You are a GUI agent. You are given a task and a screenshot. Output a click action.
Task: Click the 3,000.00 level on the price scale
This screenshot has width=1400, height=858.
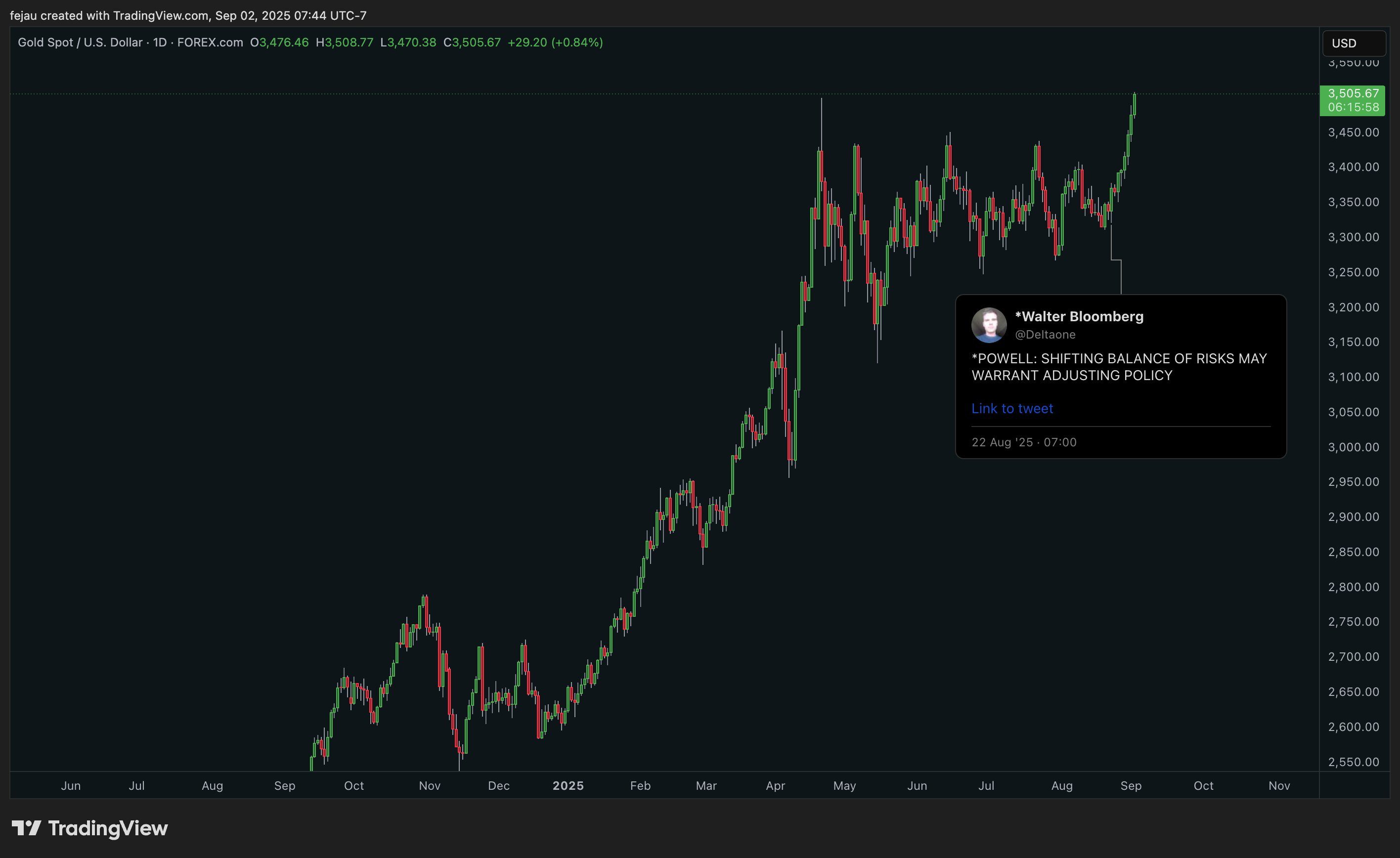click(x=1353, y=447)
